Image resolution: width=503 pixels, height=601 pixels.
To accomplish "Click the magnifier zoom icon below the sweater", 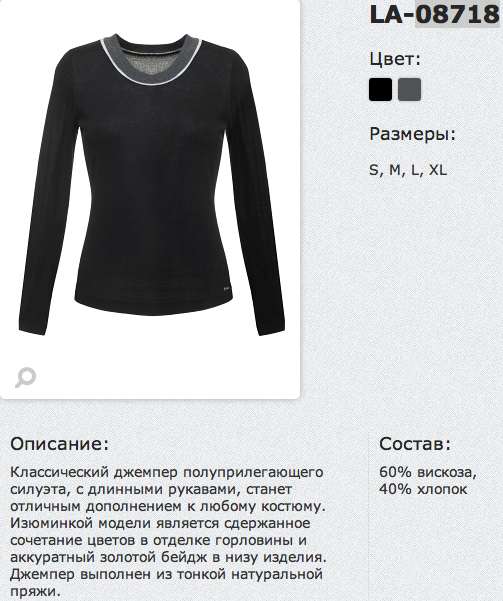I will (x=26, y=377).
